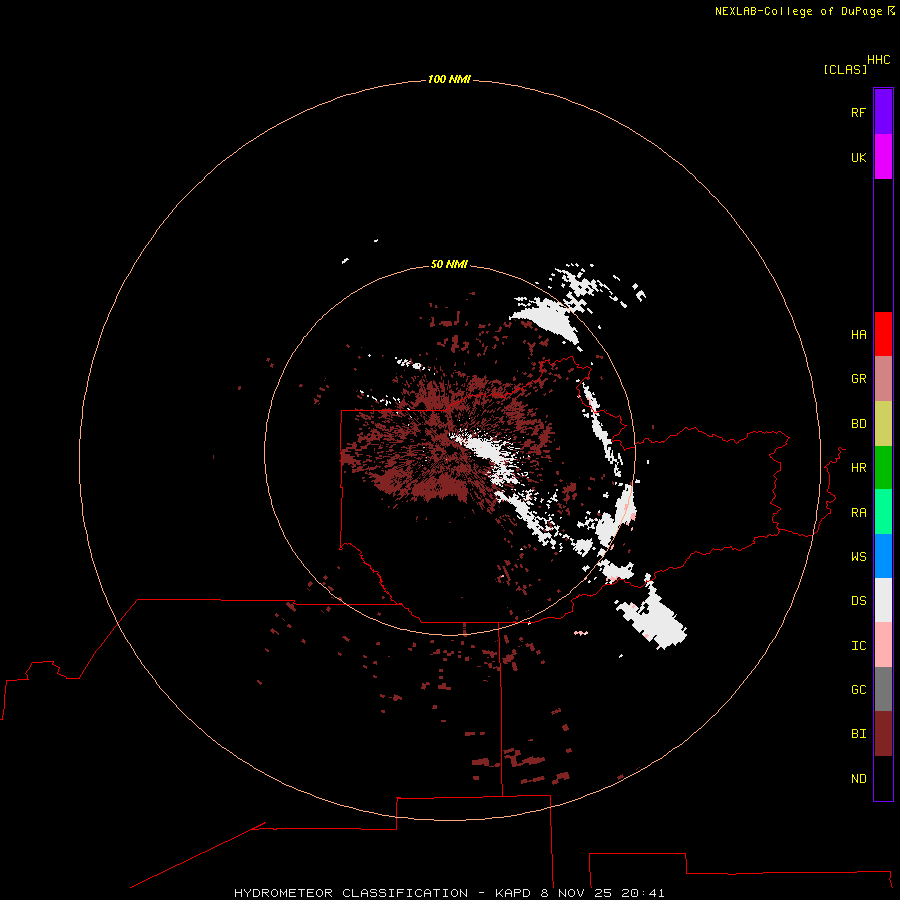This screenshot has width=900, height=900.
Task: Select the GC gray legend swatch
Action: [x=883, y=689]
